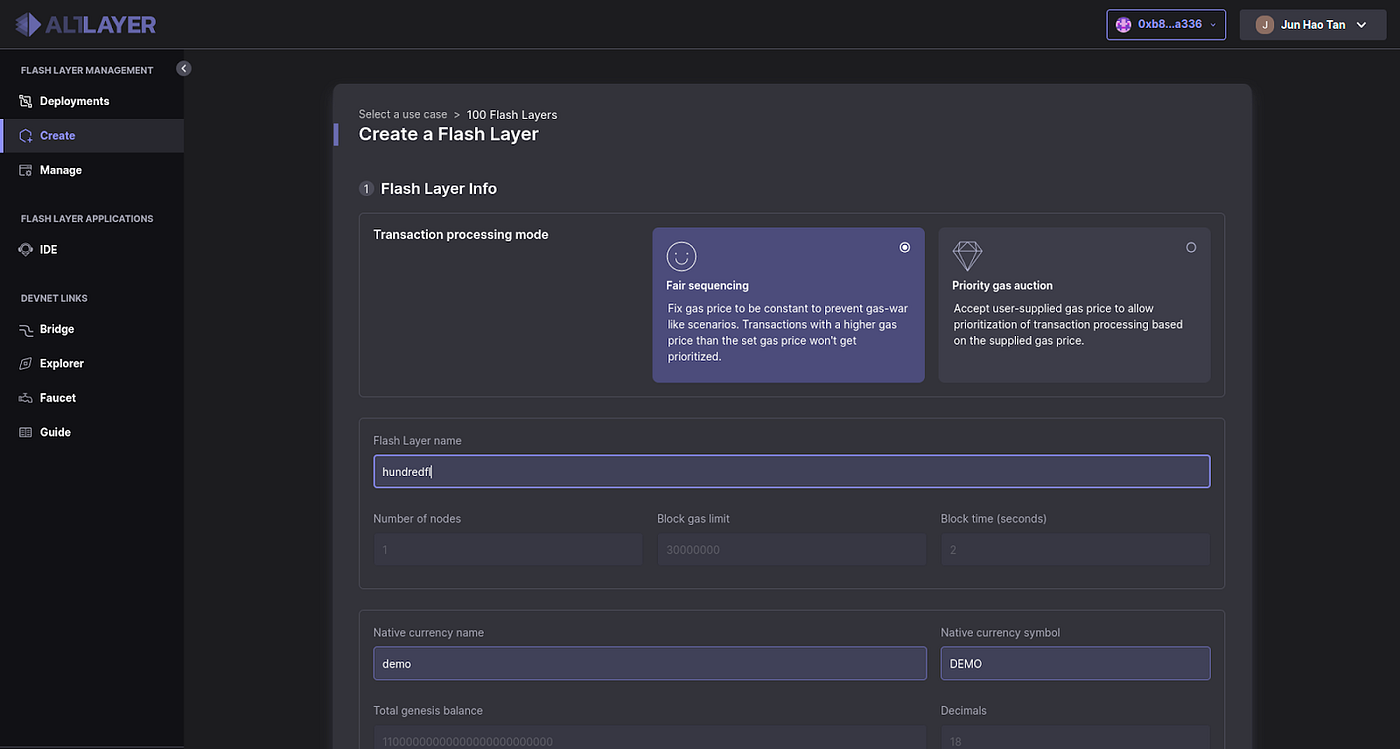The width and height of the screenshot is (1400, 749).
Task: Click inside the Flash Layer name field
Action: [x=792, y=471]
